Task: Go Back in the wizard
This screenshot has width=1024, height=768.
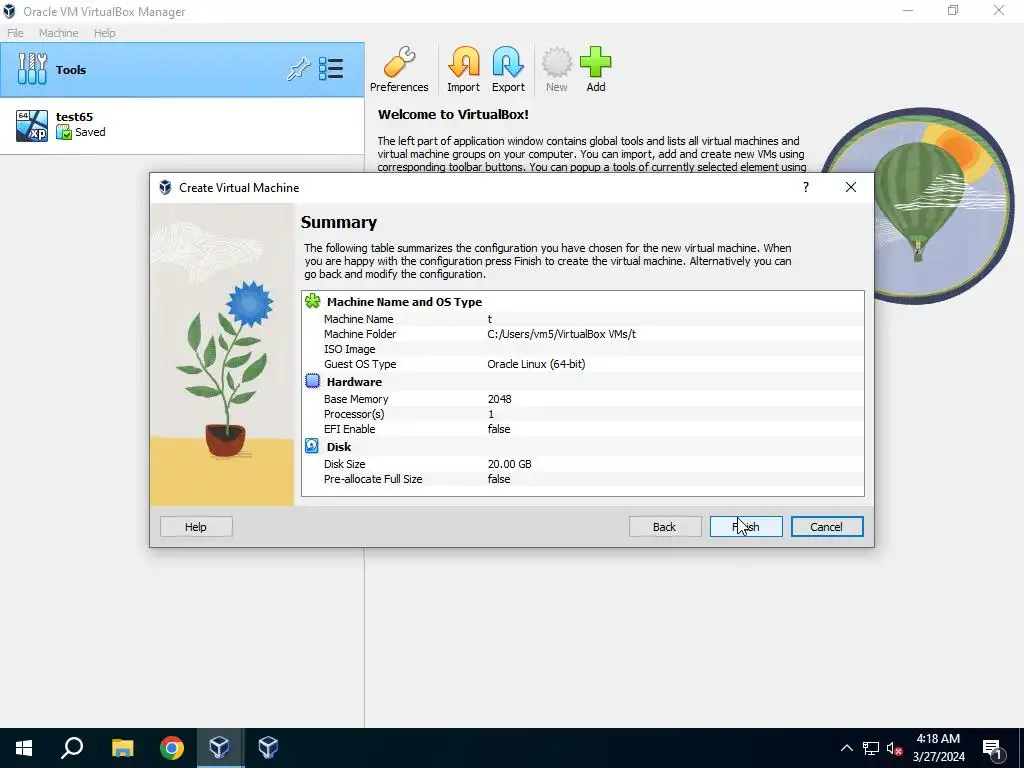Action: pyautogui.click(x=665, y=526)
